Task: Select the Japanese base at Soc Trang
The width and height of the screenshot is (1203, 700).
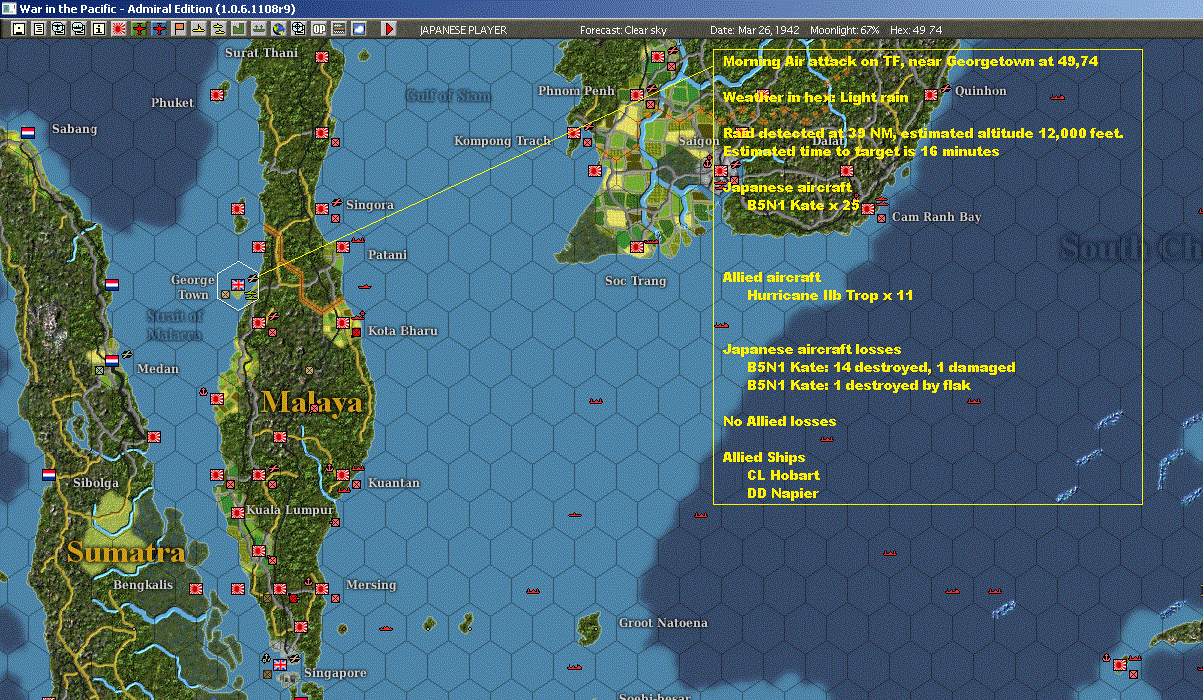Action: (x=637, y=246)
